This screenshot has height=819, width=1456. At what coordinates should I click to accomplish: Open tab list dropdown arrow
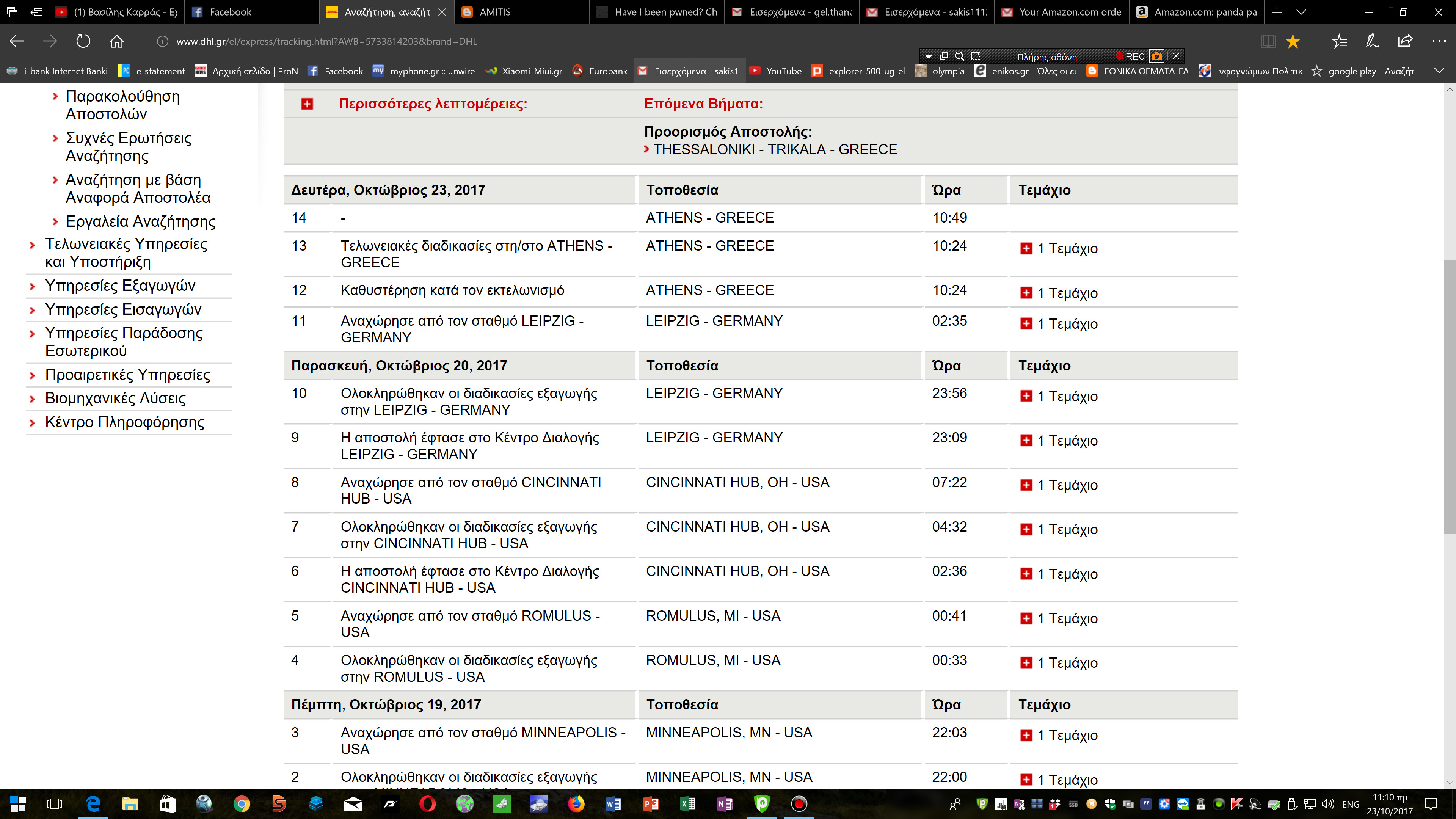click(x=1301, y=12)
